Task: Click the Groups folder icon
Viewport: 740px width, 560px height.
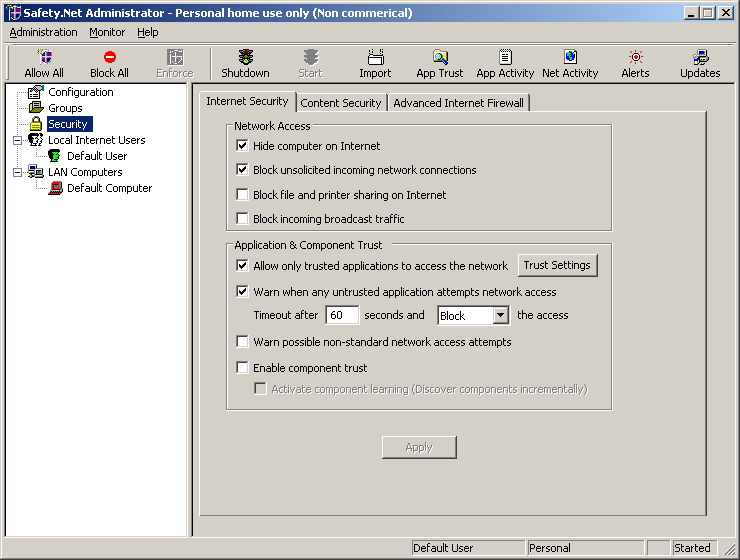Action: click(36, 108)
